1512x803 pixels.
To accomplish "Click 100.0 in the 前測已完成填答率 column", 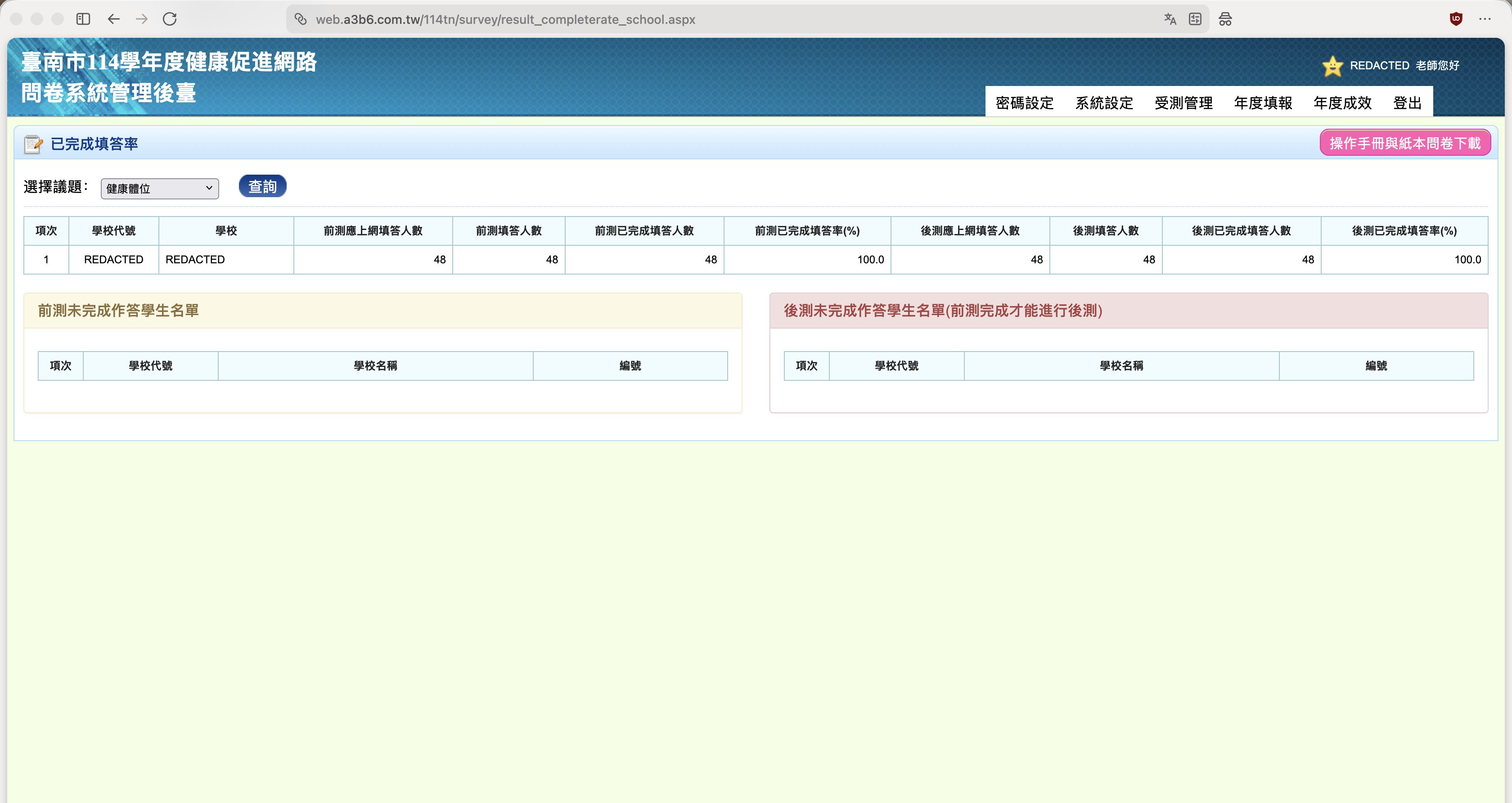I will tap(870, 259).
